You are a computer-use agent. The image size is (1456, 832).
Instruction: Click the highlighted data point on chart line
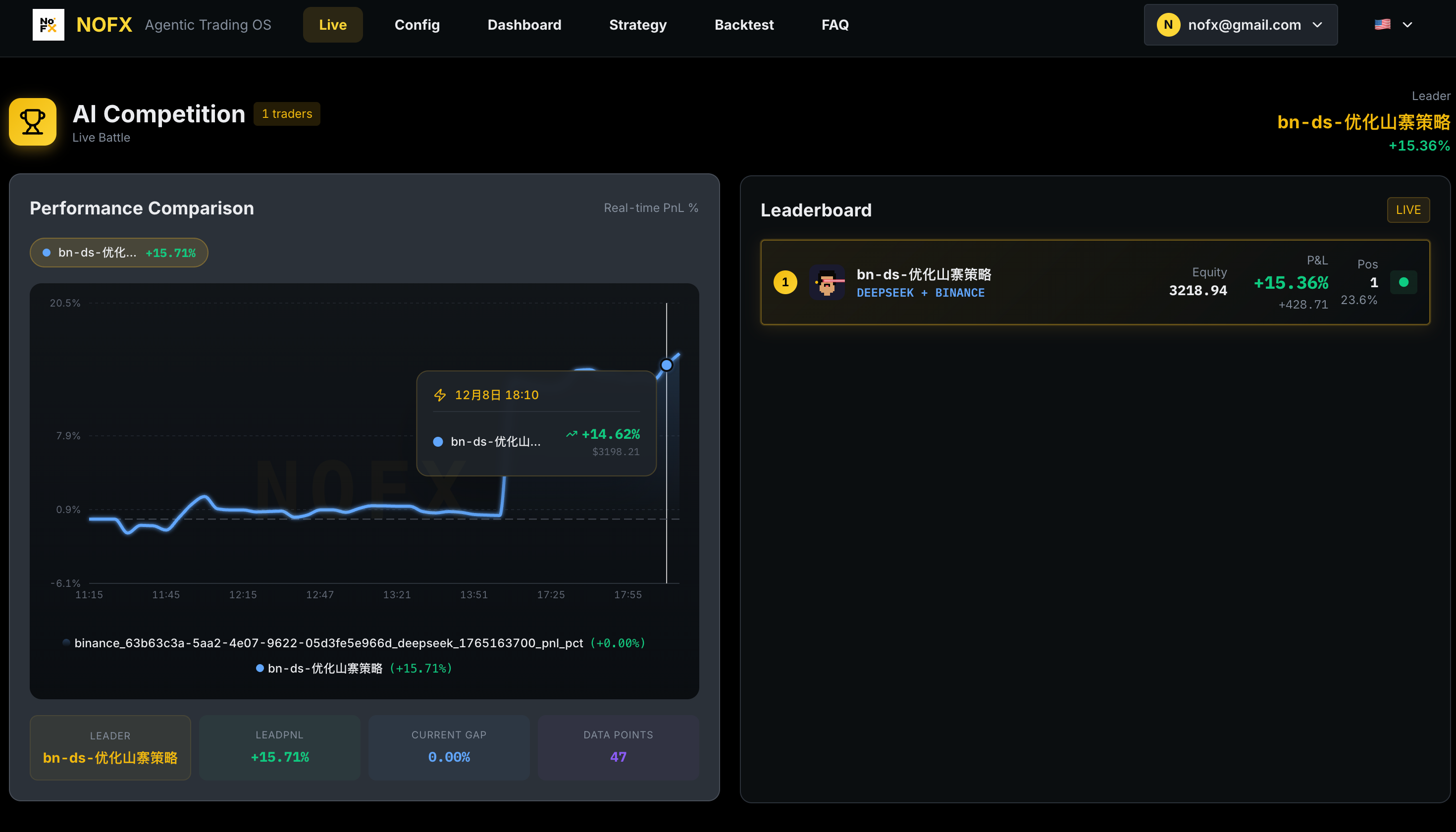pos(666,364)
